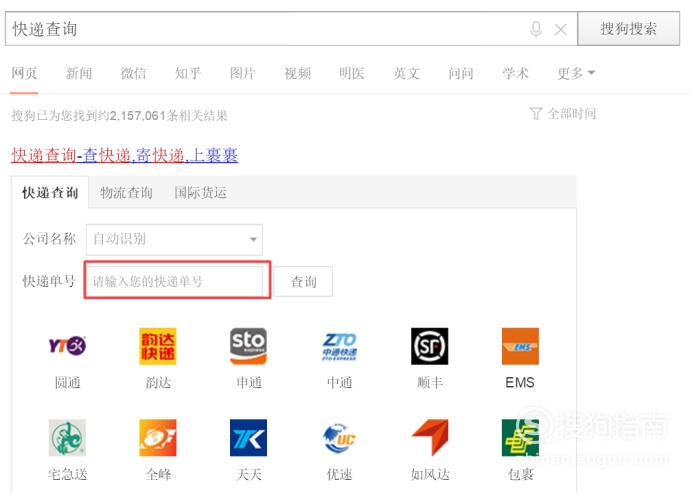
Task: Open the 视频 tab
Action: tap(297, 73)
